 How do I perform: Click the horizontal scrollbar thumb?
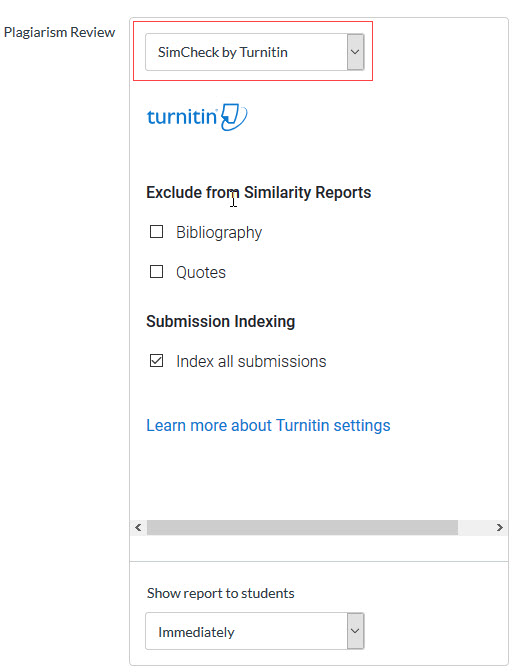302,528
